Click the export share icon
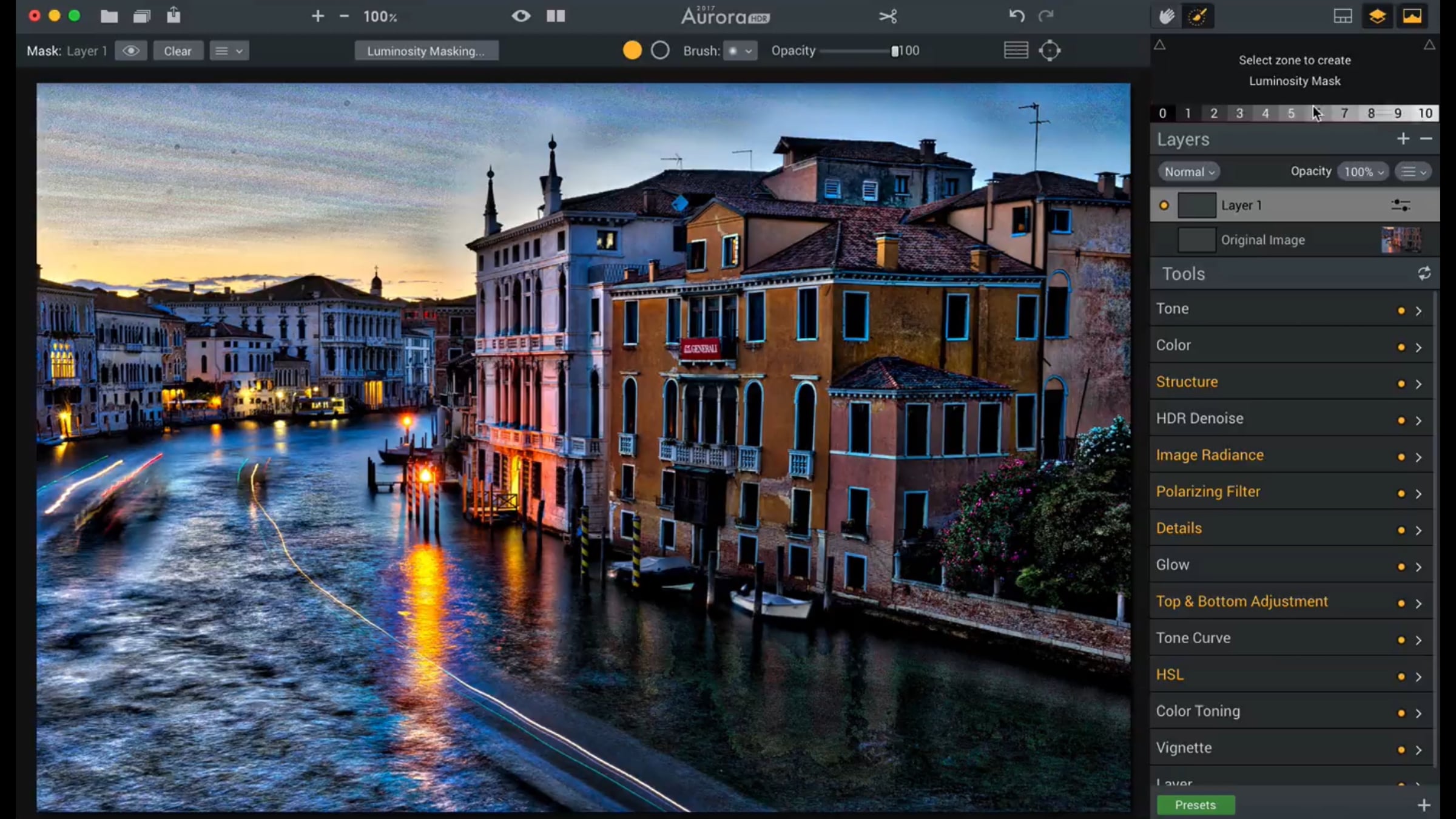The width and height of the screenshot is (1456, 819). pyautogui.click(x=174, y=15)
